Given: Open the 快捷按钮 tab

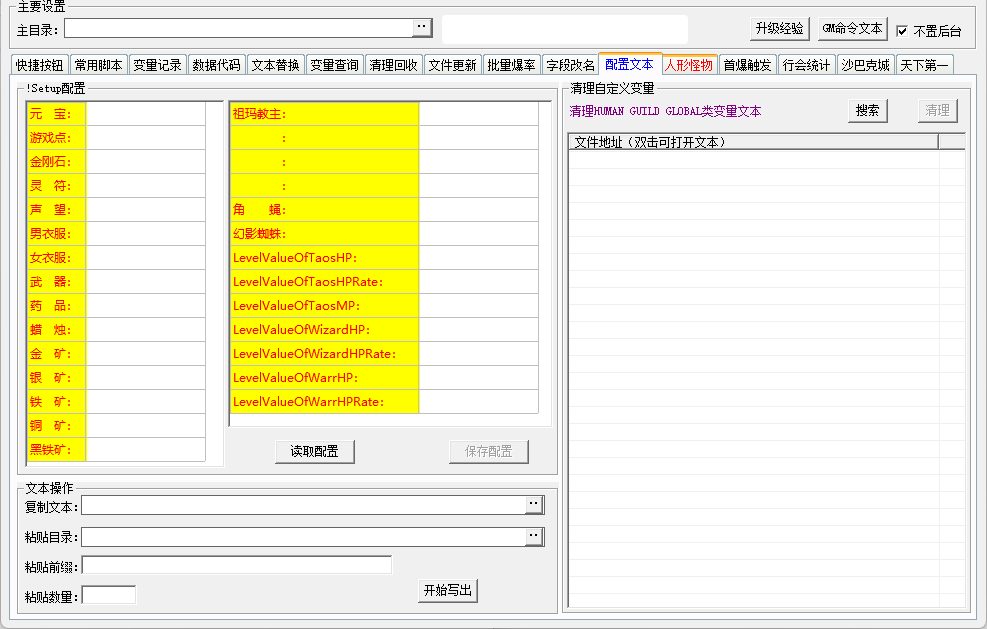Looking at the screenshot, I should (x=40, y=65).
